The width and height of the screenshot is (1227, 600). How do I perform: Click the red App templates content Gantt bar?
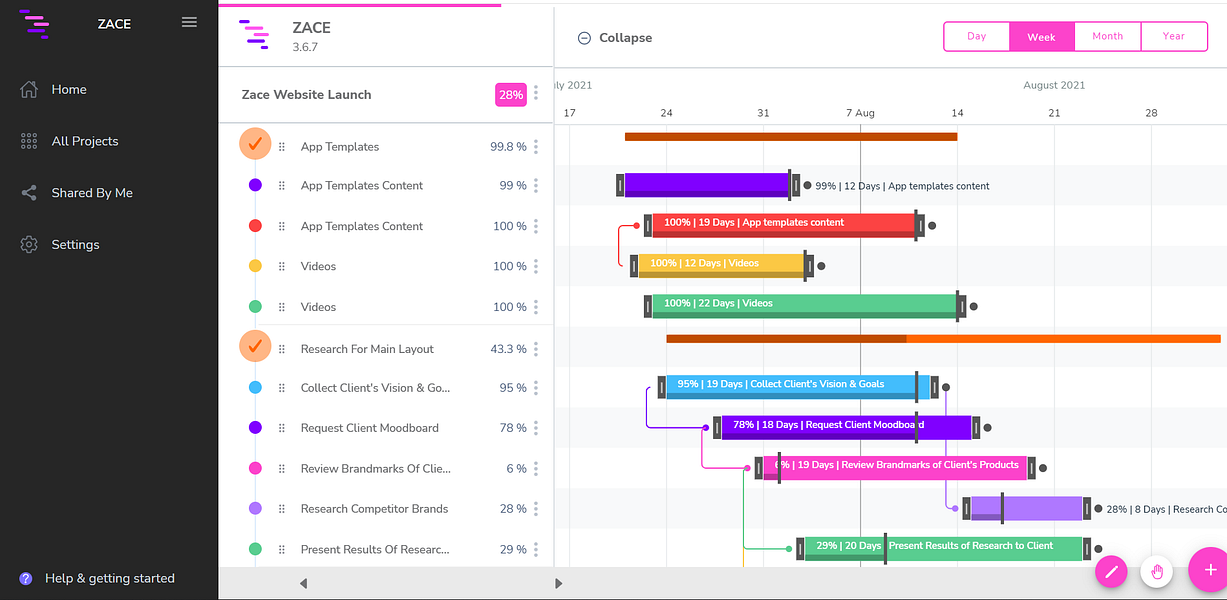tap(784, 225)
